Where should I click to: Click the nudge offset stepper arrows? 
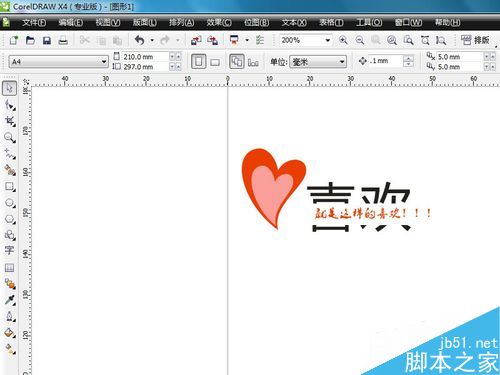tap(408, 61)
